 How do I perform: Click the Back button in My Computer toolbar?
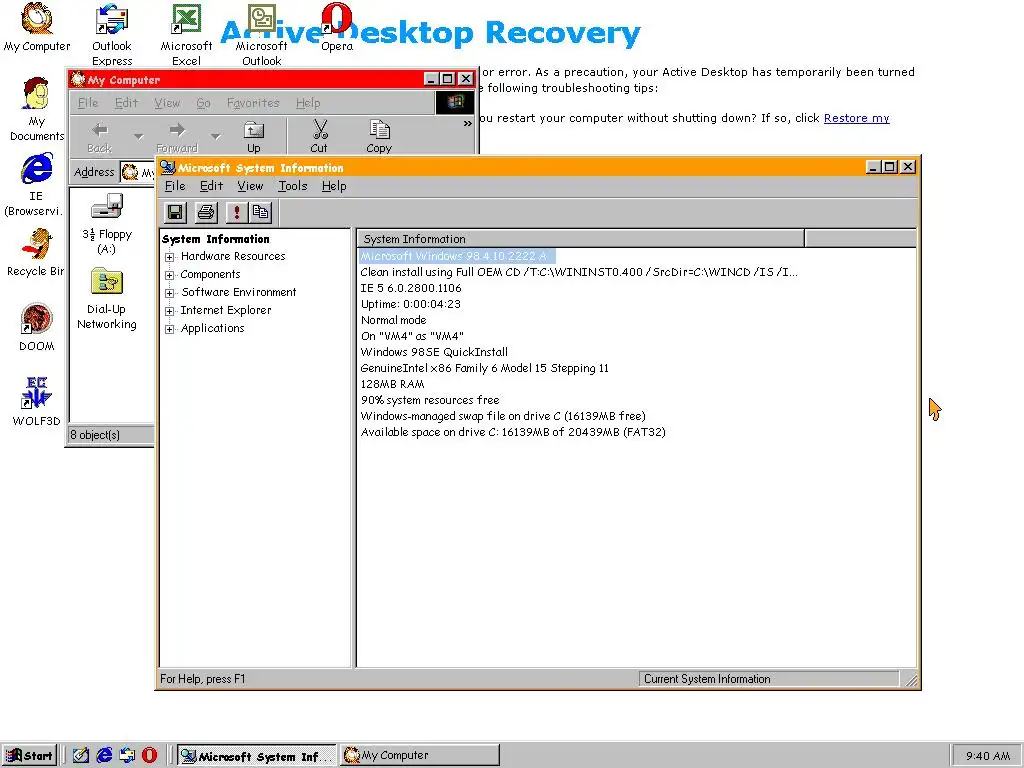pos(100,137)
